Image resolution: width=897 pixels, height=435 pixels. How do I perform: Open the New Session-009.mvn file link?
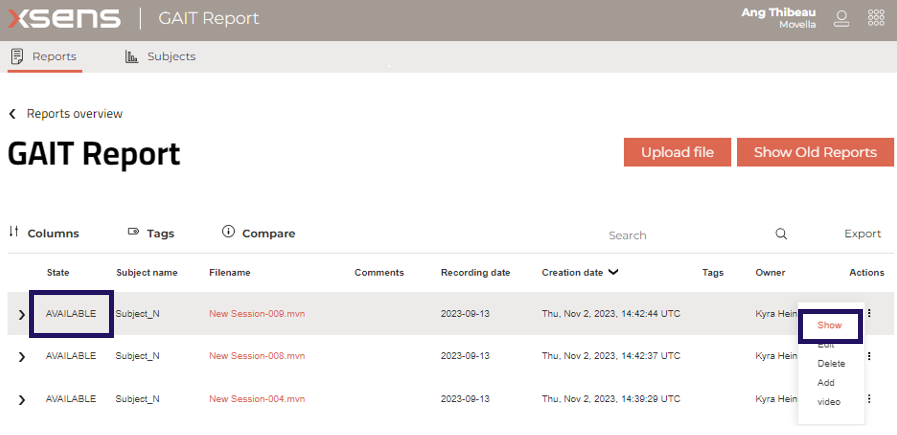(x=257, y=314)
